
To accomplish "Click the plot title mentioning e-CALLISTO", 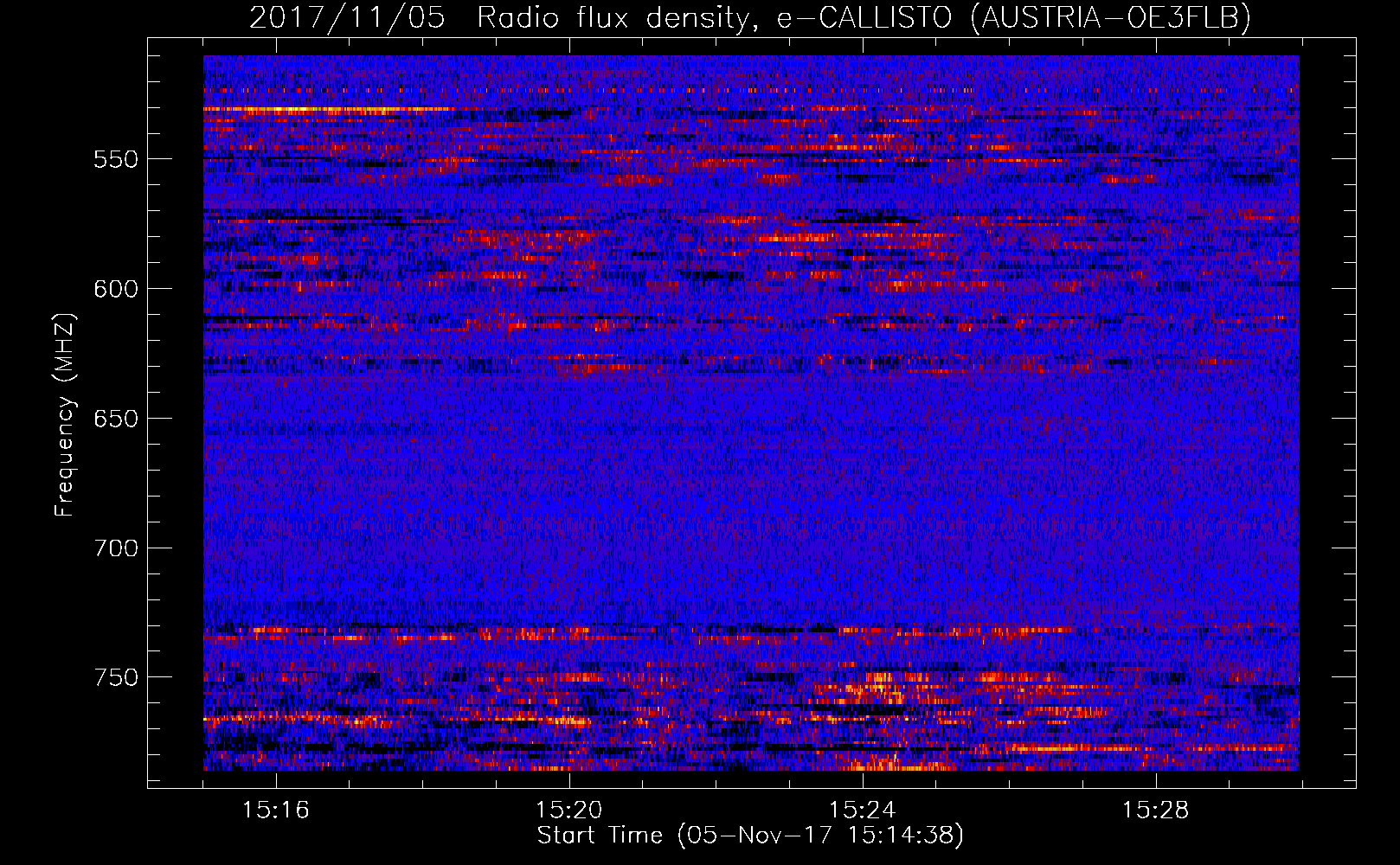I will [750, 17].
